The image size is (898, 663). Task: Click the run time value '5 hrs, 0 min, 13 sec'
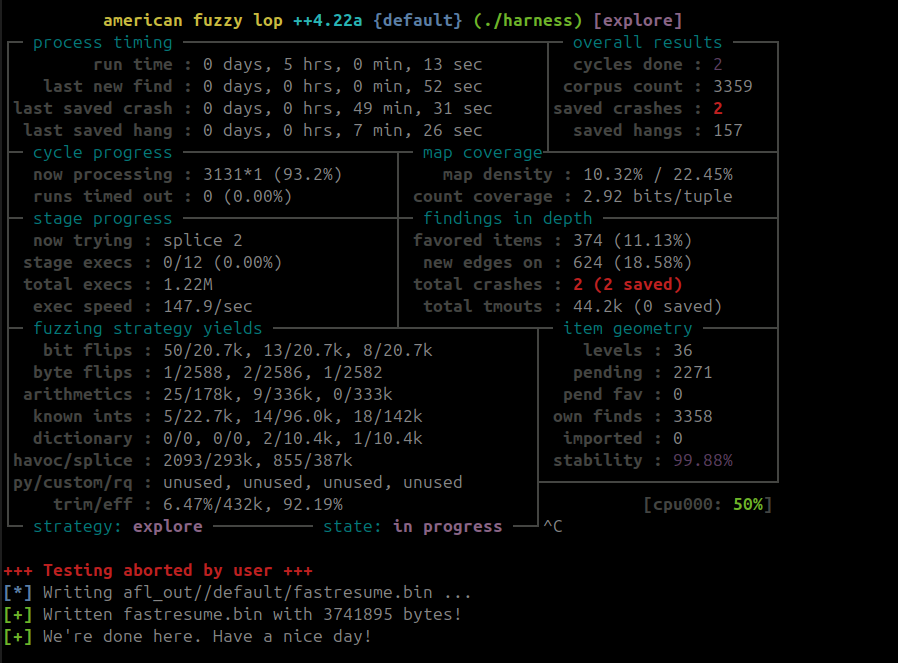tap(383, 65)
